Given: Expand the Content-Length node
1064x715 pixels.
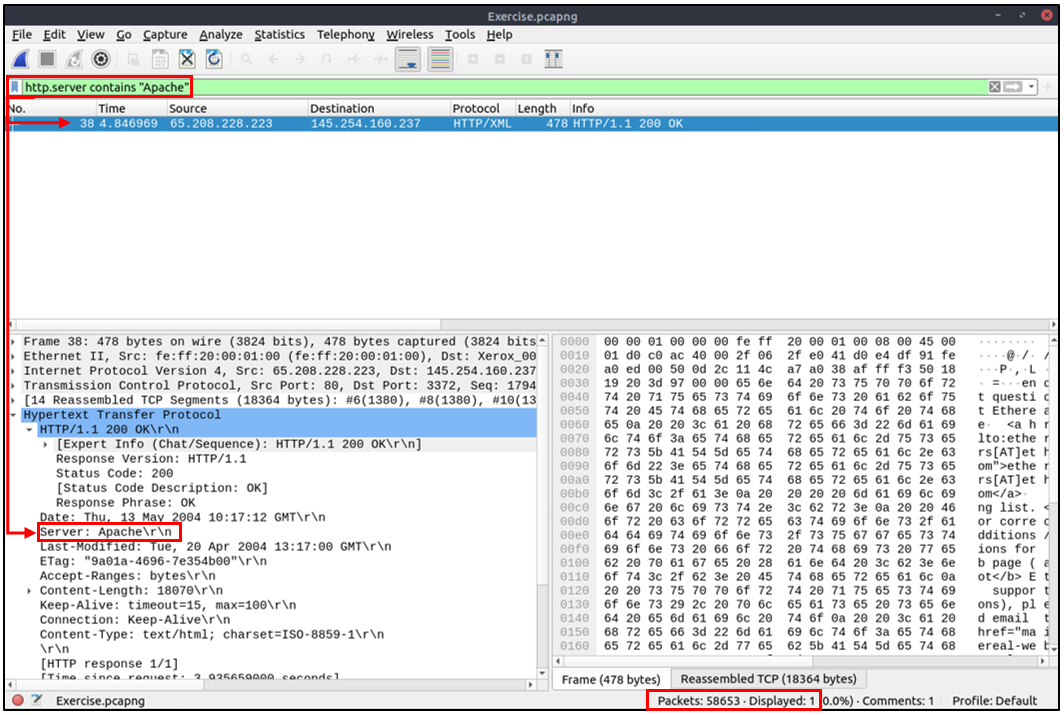Looking at the screenshot, I should click(29, 591).
